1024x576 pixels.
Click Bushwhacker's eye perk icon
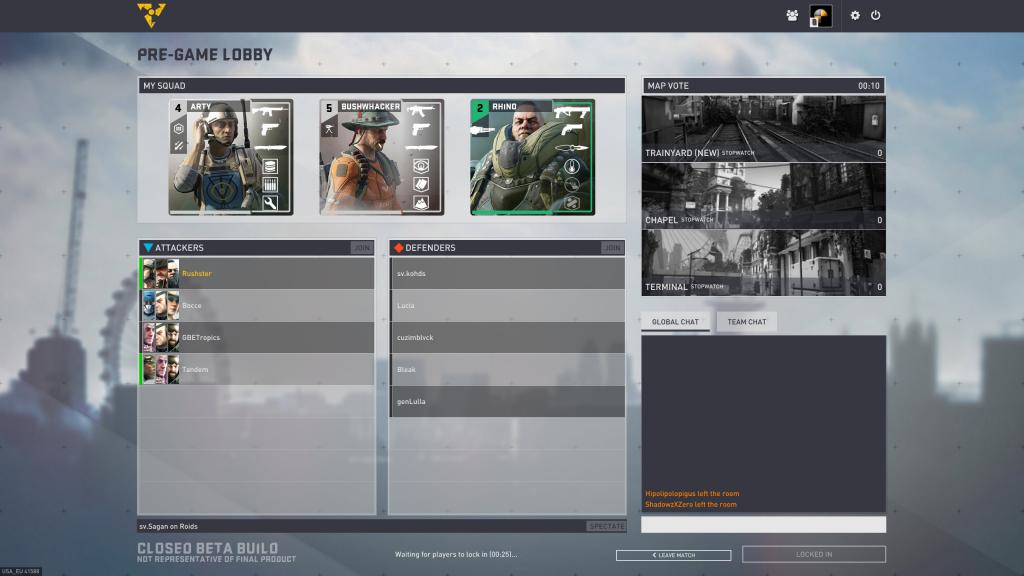[x=421, y=165]
